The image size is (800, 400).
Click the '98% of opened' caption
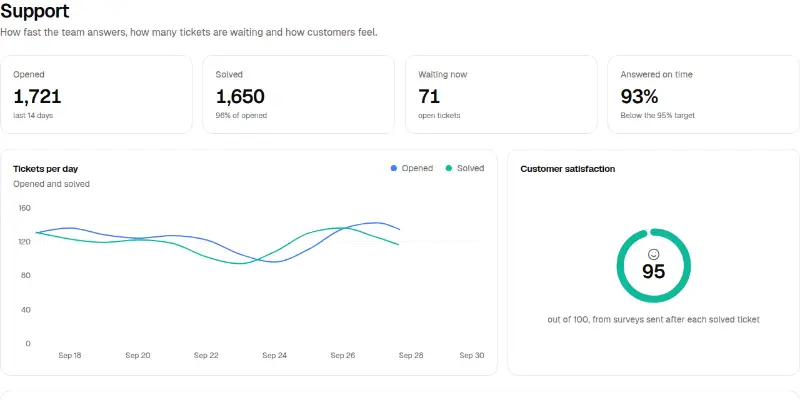pos(241,115)
